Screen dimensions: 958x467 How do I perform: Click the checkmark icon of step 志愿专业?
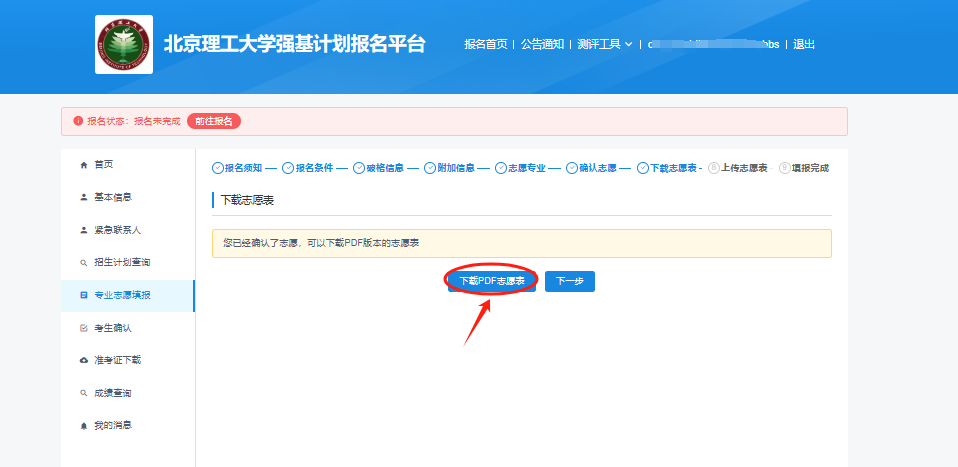point(501,168)
